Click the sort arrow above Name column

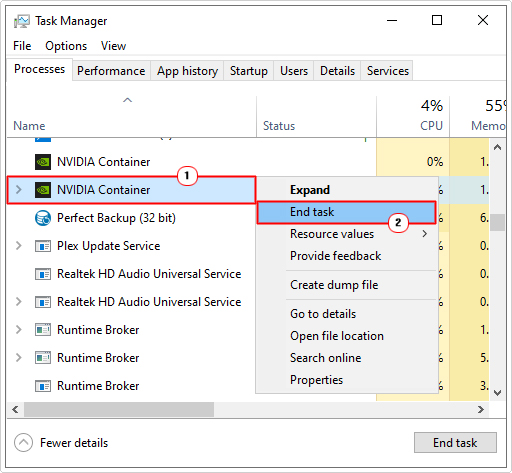pyautogui.click(x=128, y=100)
